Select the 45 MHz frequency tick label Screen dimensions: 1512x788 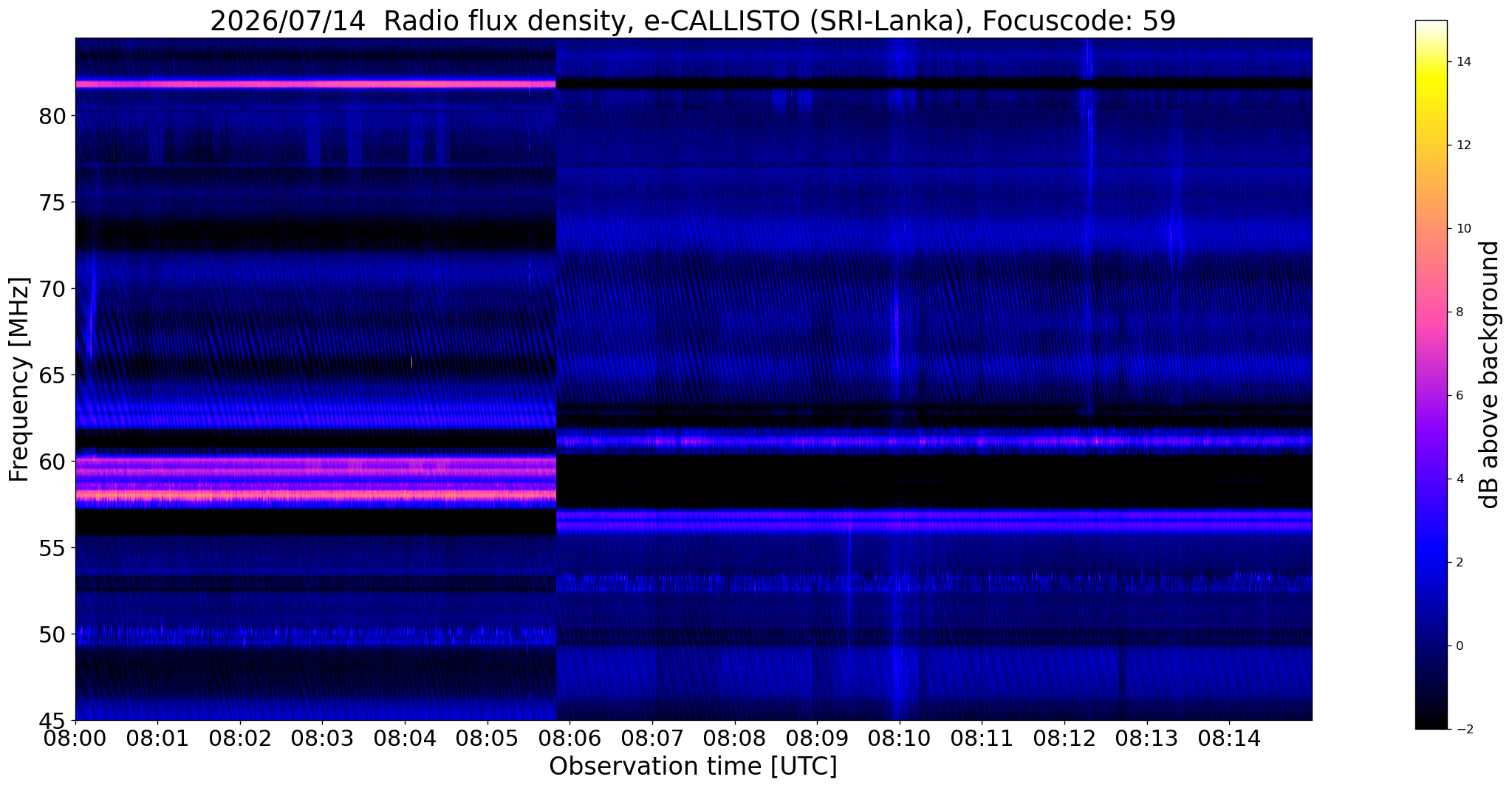tap(52, 719)
